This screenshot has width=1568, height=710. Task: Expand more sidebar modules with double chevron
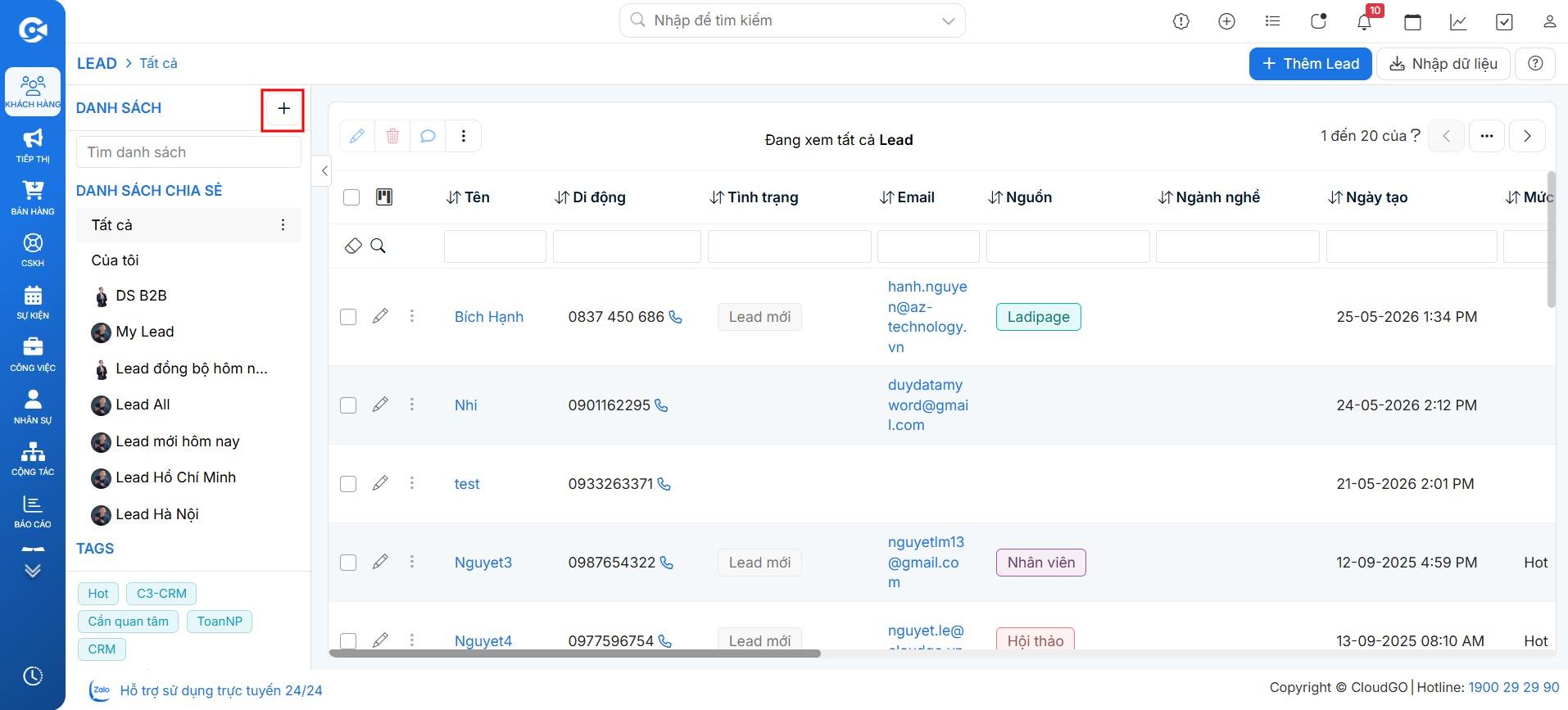pyautogui.click(x=33, y=570)
